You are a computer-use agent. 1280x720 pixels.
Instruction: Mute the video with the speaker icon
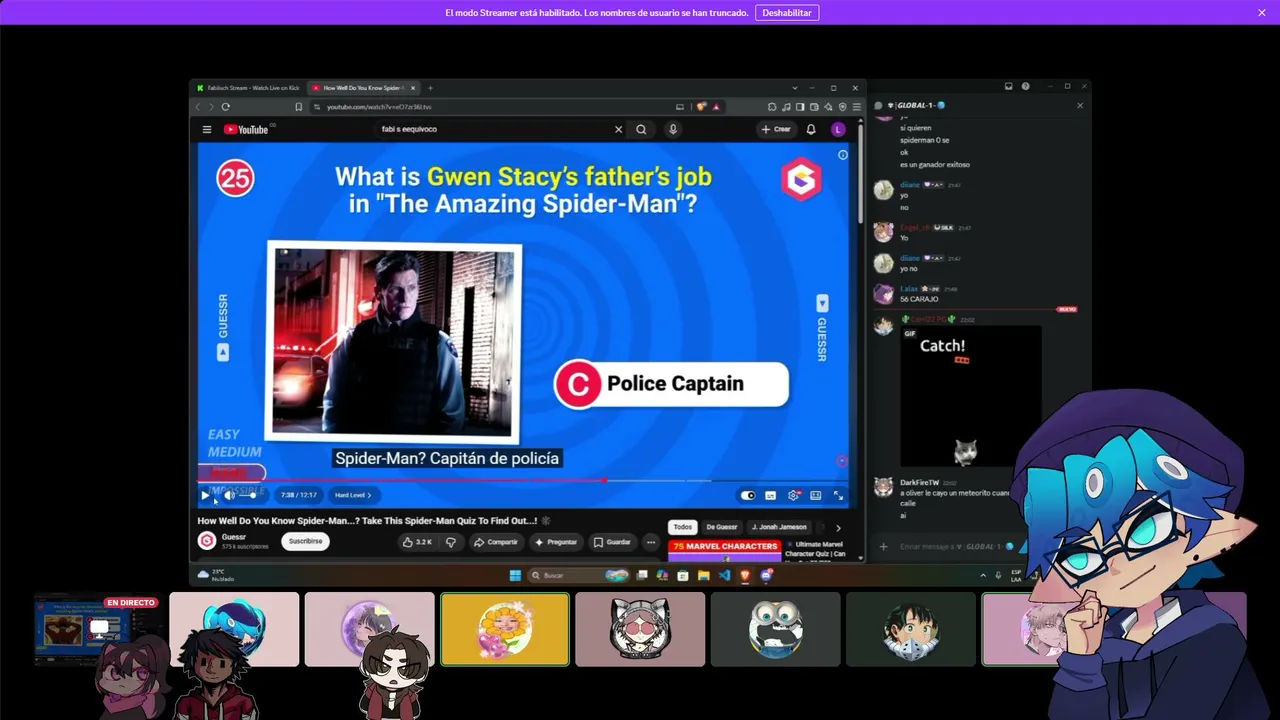228,495
